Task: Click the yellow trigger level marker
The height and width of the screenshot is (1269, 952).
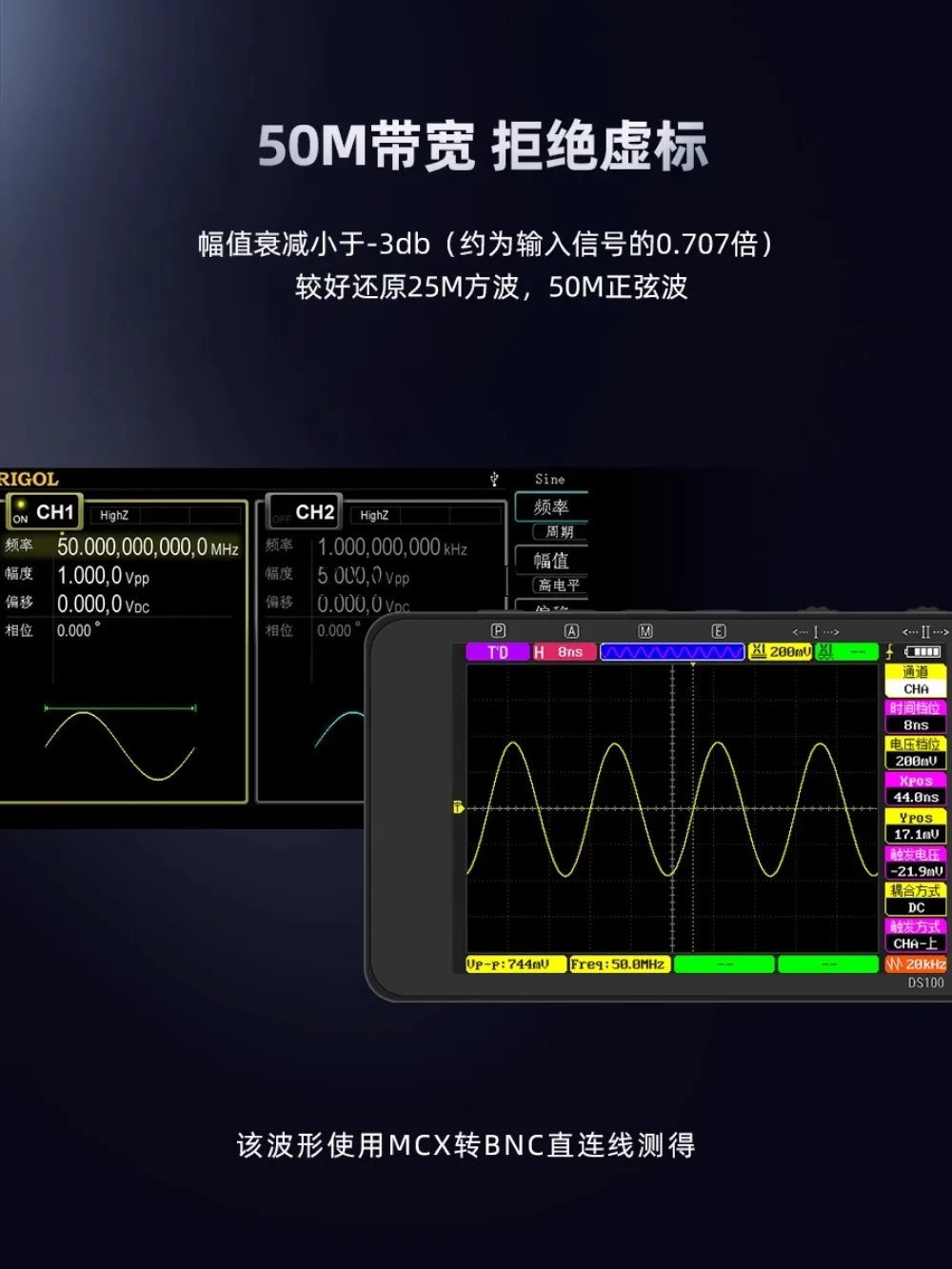Action: [458, 807]
